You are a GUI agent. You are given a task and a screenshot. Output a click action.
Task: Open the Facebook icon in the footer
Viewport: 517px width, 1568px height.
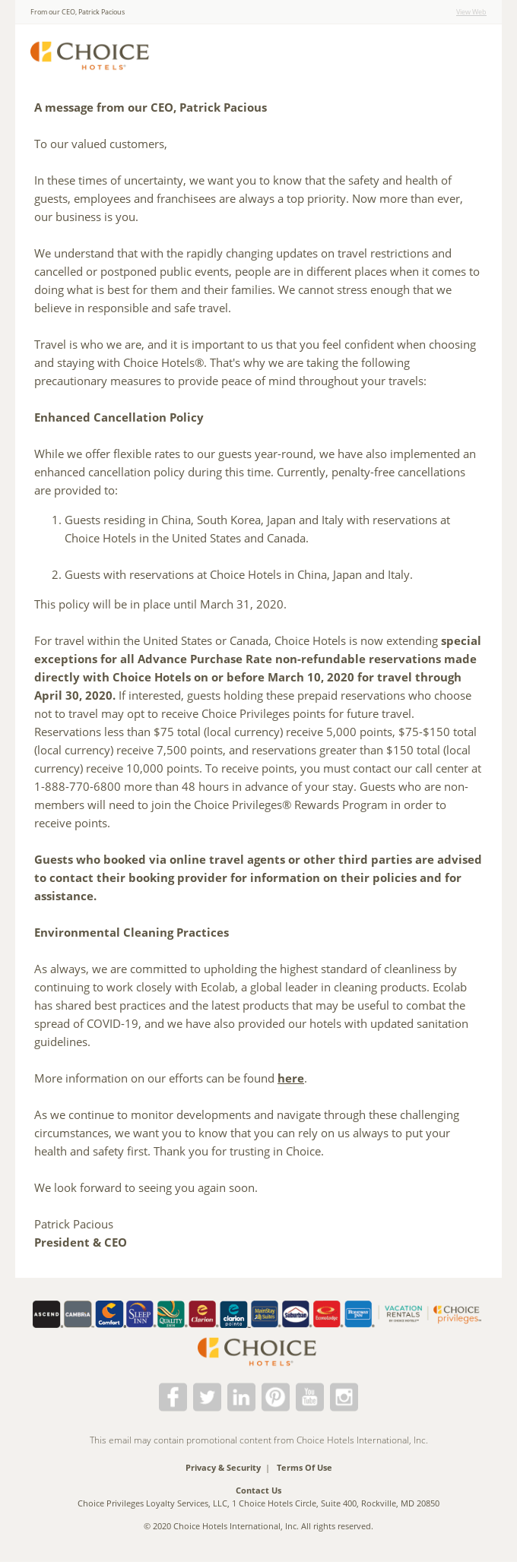(x=173, y=1396)
